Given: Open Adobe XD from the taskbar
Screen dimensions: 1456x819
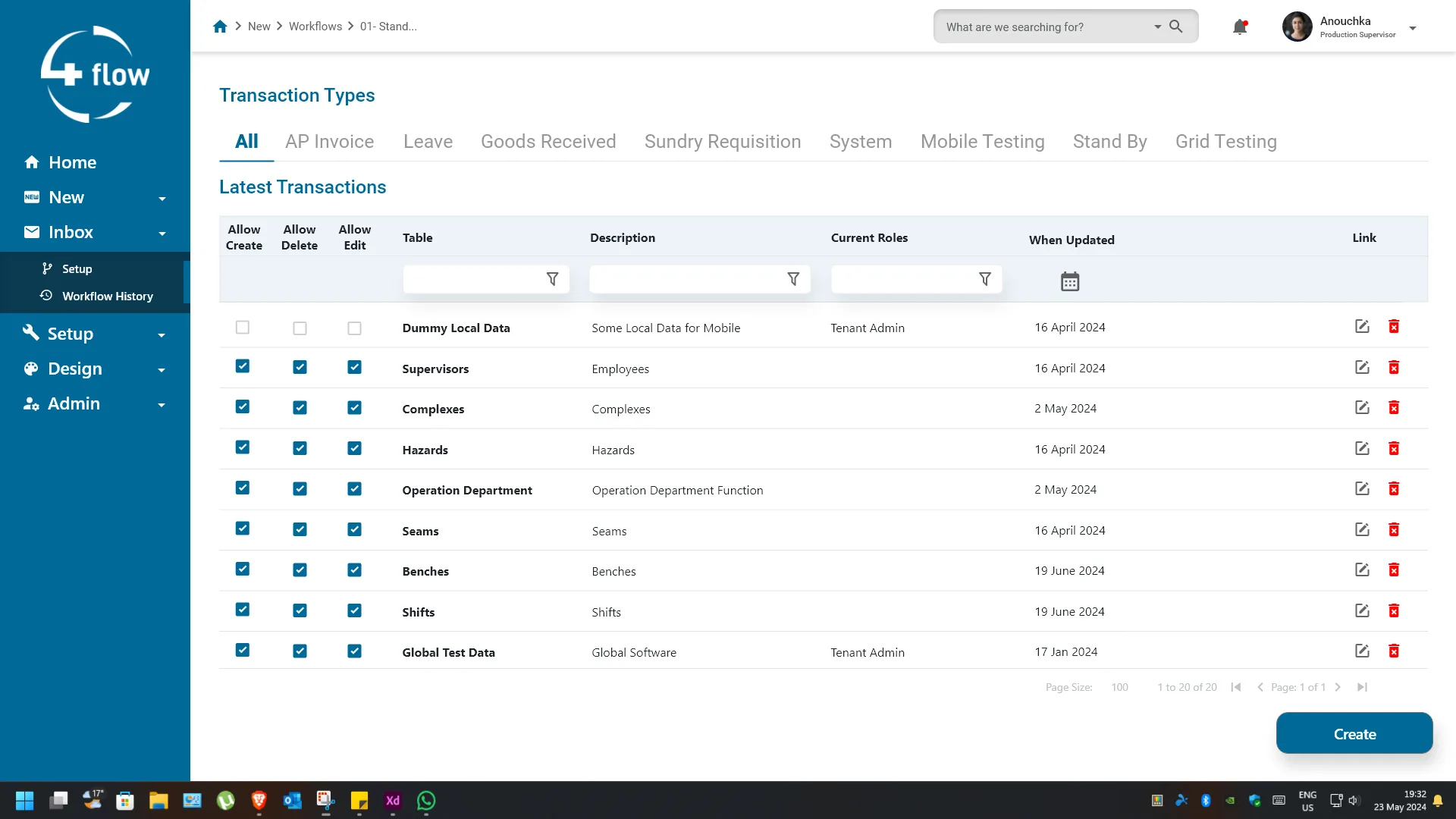Looking at the screenshot, I should (393, 801).
